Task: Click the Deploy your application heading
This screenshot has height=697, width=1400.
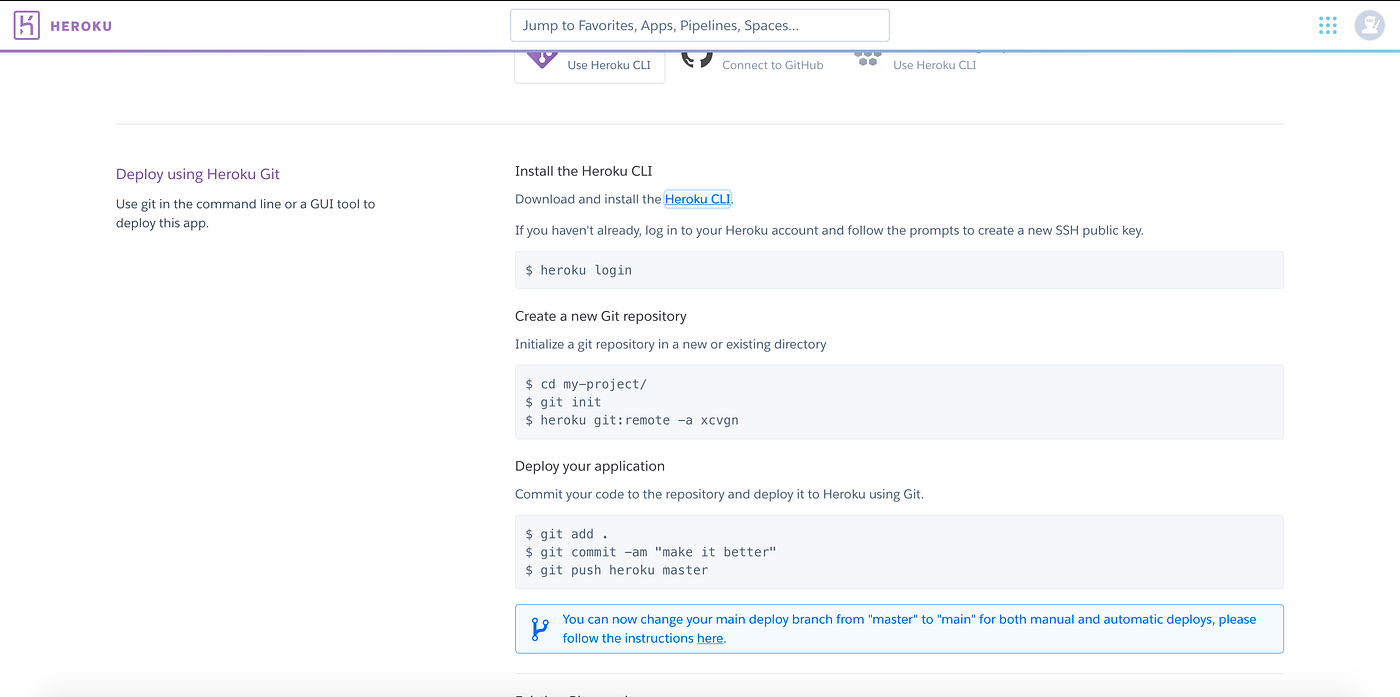Action: [590, 465]
